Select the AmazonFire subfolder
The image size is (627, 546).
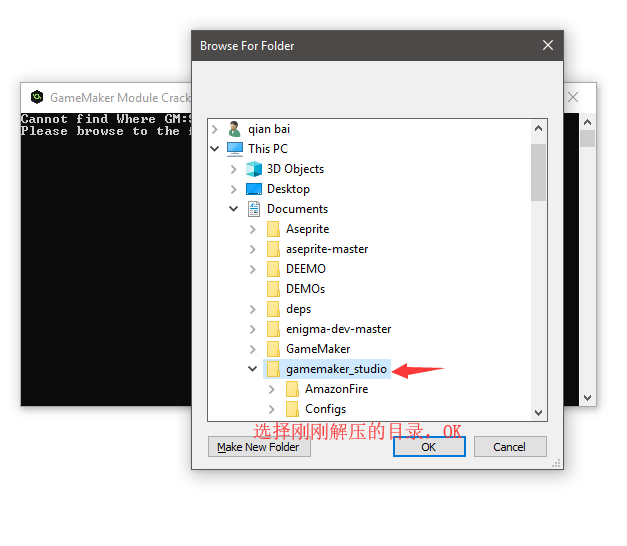point(337,389)
